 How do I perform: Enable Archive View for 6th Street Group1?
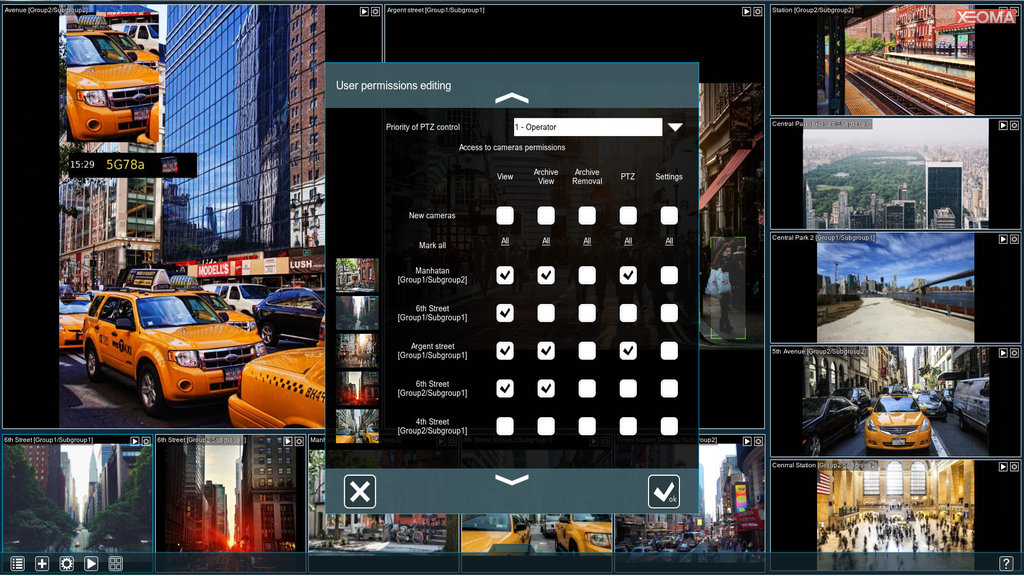[546, 313]
